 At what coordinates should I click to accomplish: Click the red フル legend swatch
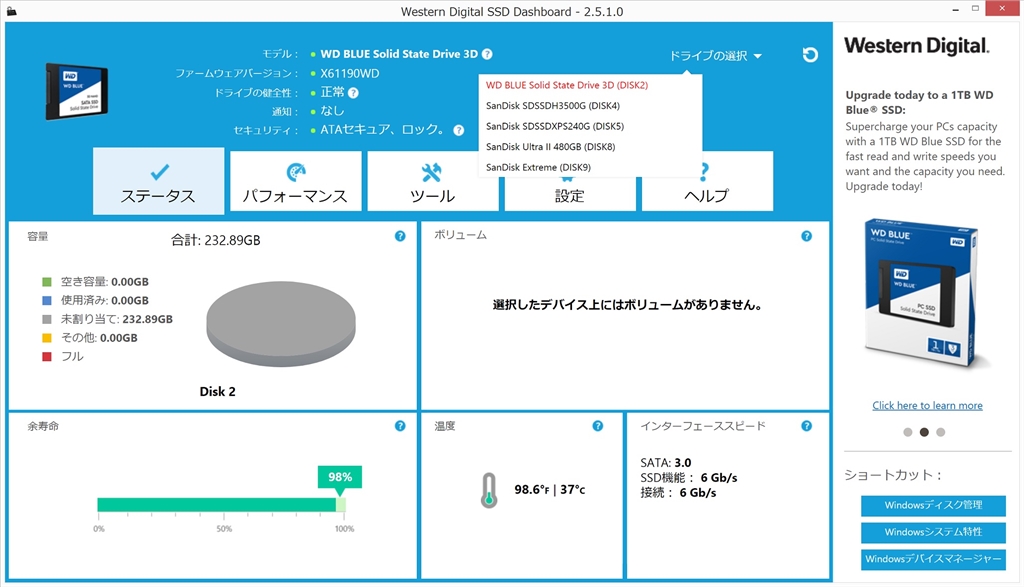(x=46, y=357)
